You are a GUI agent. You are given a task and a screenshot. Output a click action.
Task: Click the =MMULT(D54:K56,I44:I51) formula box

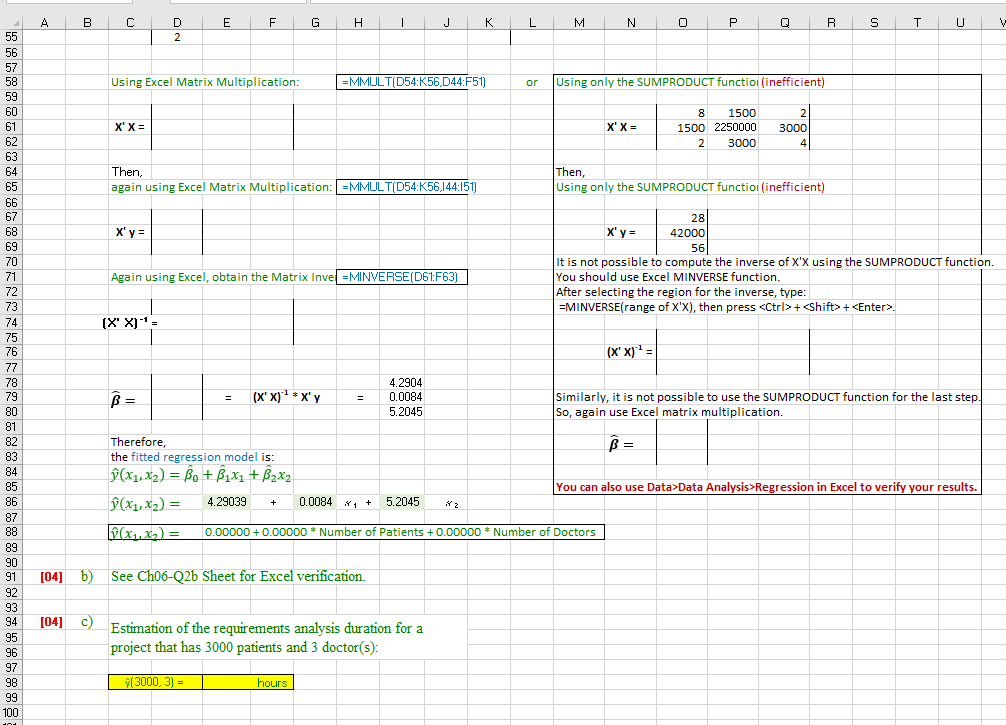pos(402,187)
